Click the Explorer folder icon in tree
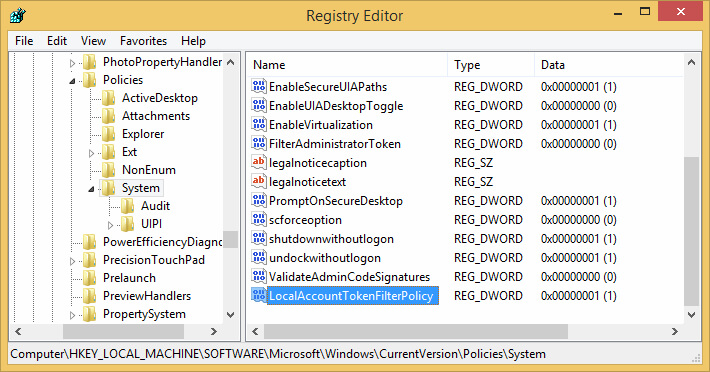Screen dimensions: 710x372 tap(109, 134)
